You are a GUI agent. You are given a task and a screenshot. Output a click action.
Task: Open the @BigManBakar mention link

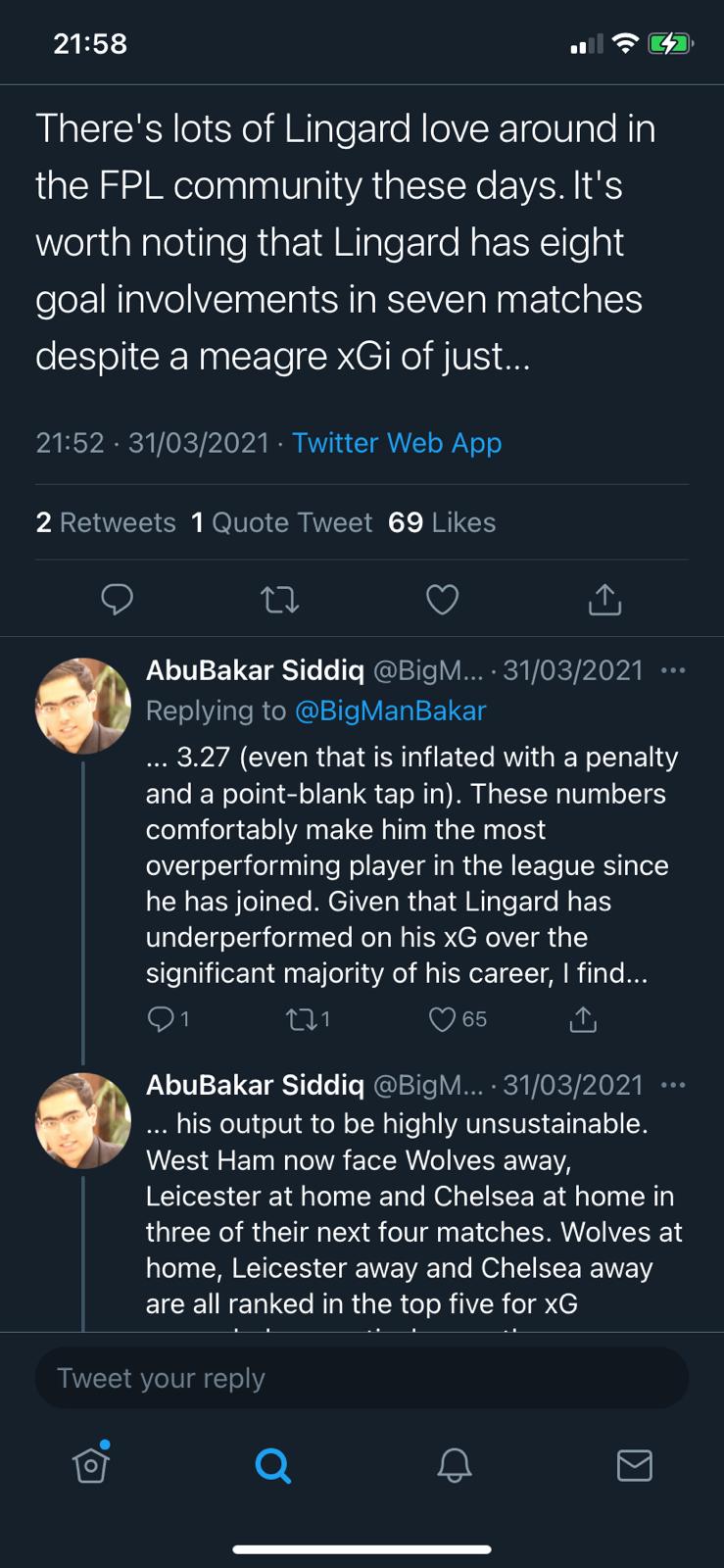[390, 710]
